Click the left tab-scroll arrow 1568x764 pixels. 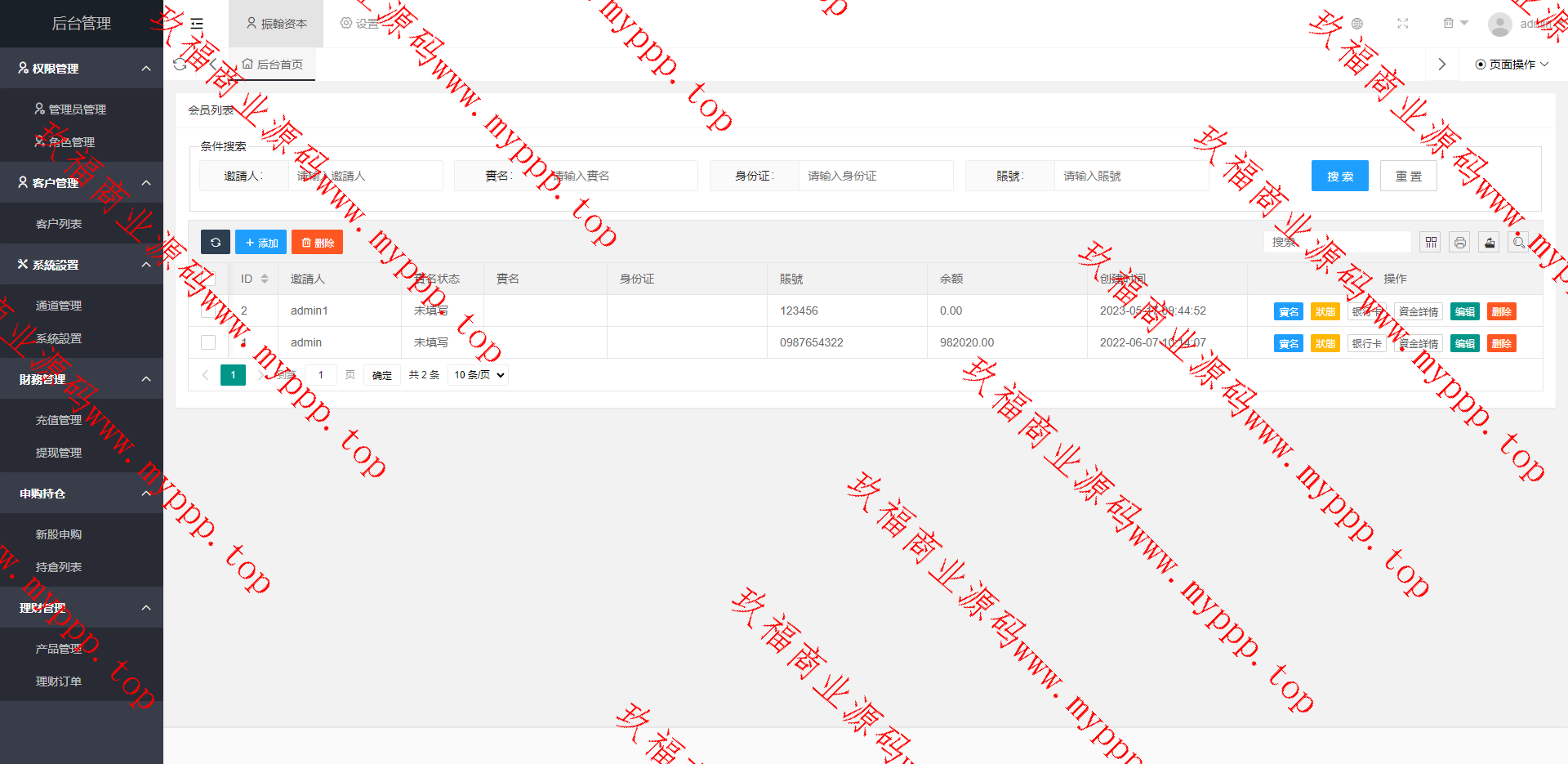(213, 64)
